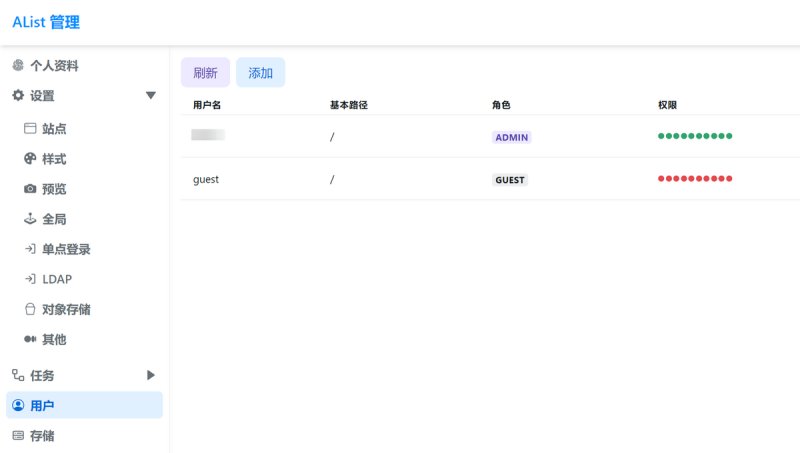Click the window icon beside 站点
Viewport: 800px width, 453px height.
click(x=30, y=128)
